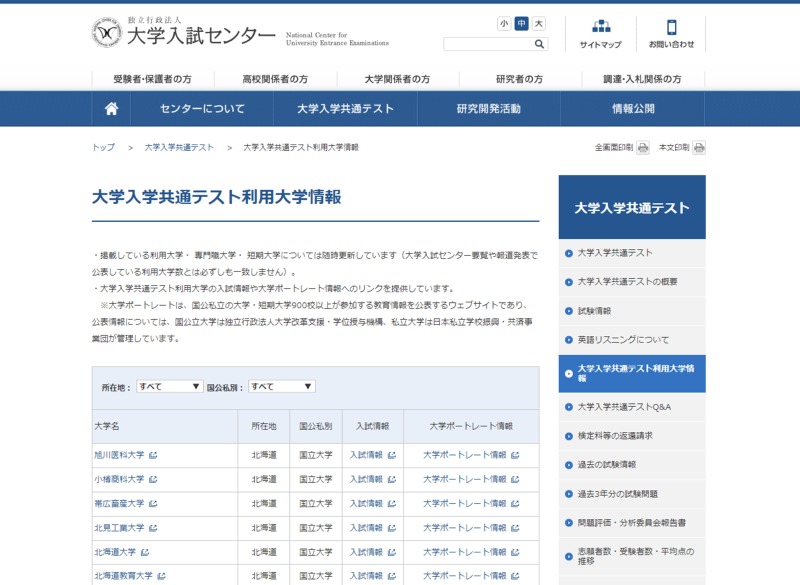Open the 所在地 location dropdown
The width and height of the screenshot is (800, 585).
[169, 387]
